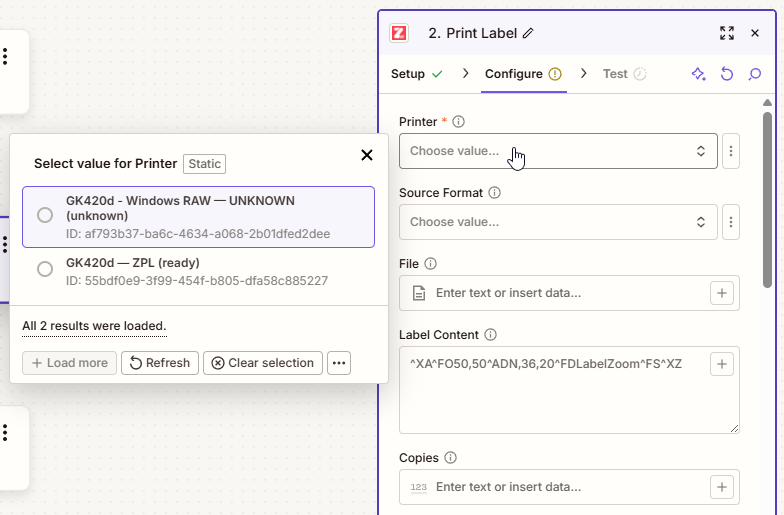Screen dimensions: 784x515
Task: Insert data into Label Content plus
Action: pyautogui.click(x=722, y=364)
